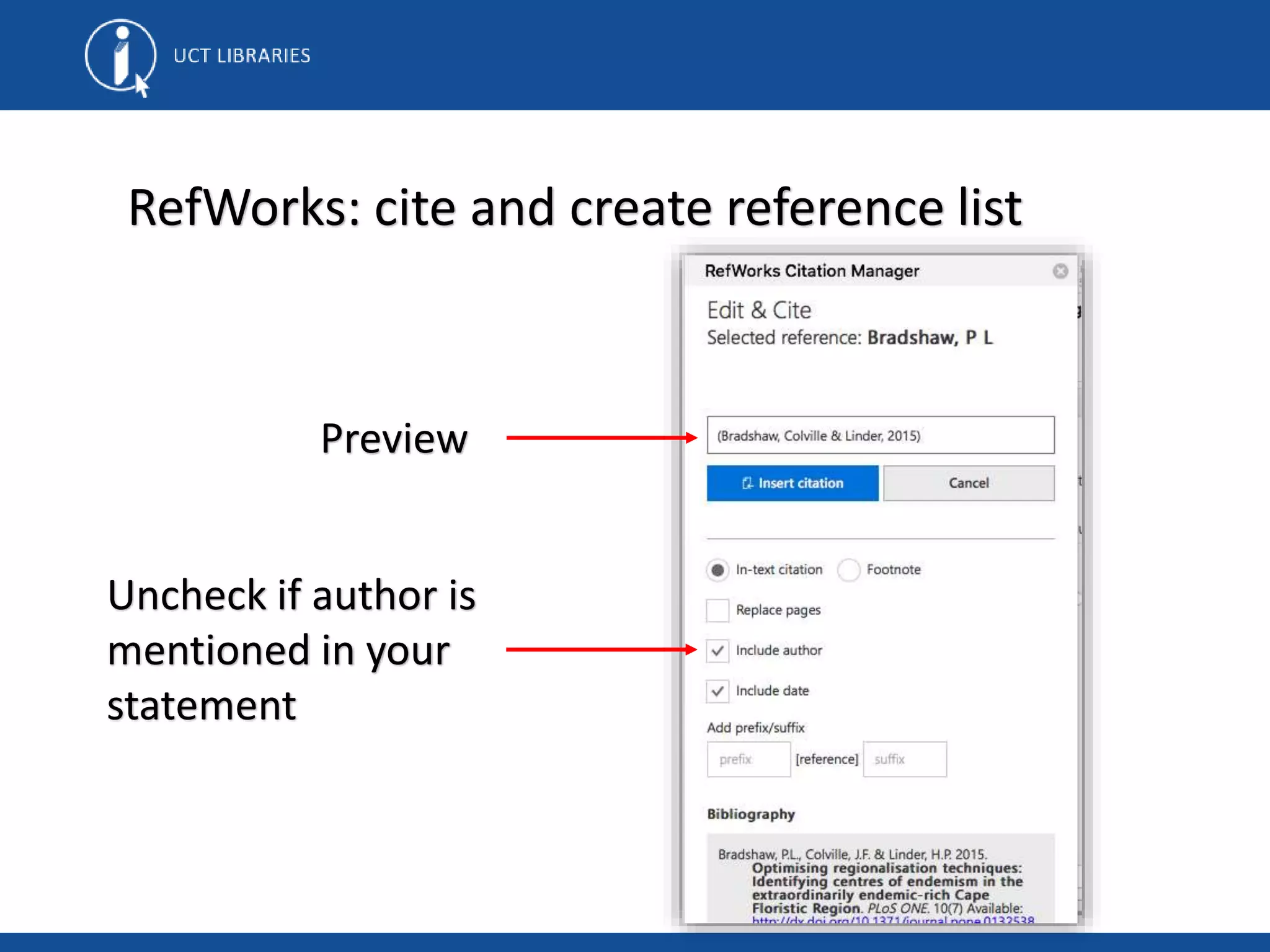Uncheck the Include author checkbox
Viewport: 1270px width, 952px height.
click(x=717, y=651)
